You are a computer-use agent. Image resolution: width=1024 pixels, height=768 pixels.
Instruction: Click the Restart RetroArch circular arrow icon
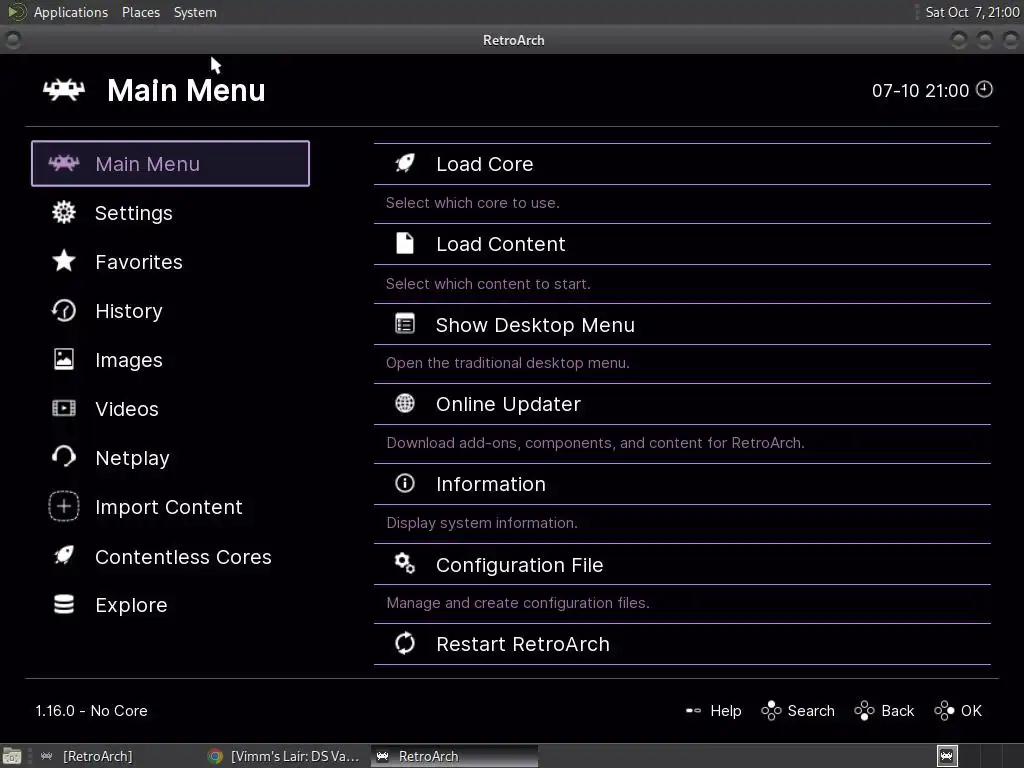coord(405,643)
